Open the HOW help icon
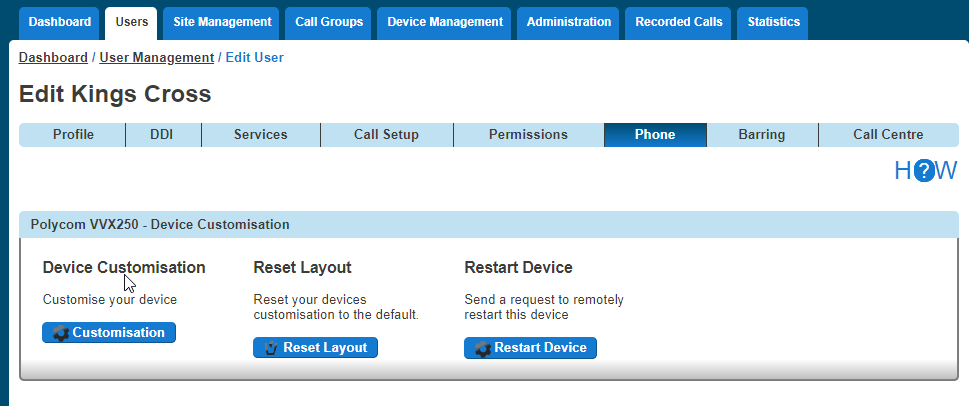This screenshot has width=969, height=406. point(925,171)
